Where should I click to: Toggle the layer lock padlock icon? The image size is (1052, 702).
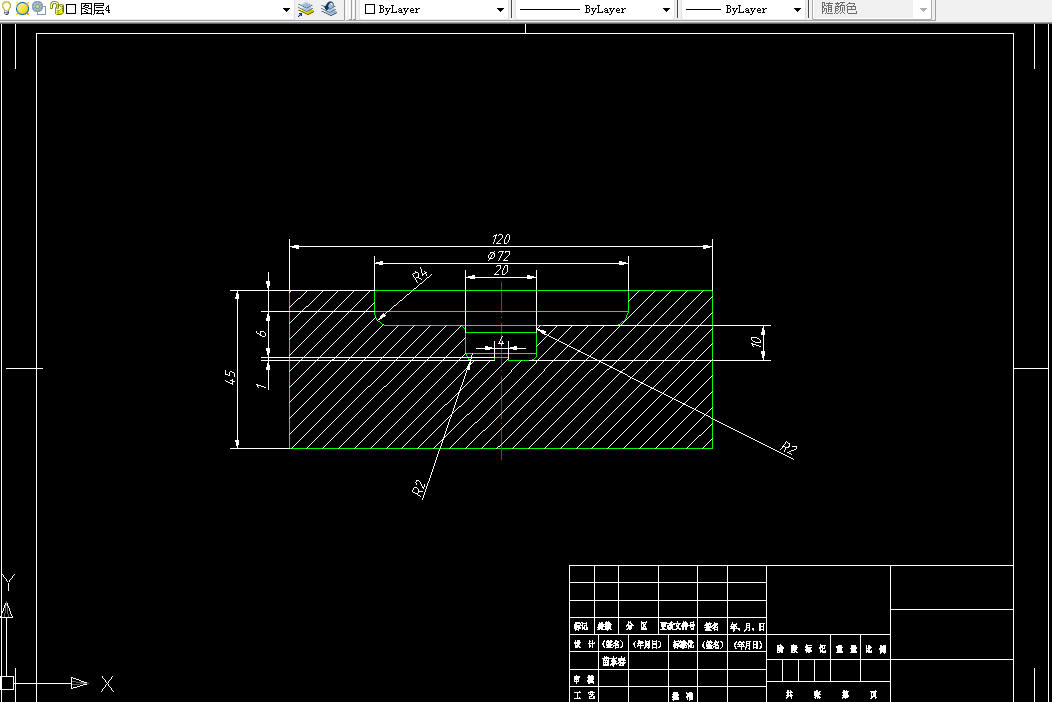(56, 9)
